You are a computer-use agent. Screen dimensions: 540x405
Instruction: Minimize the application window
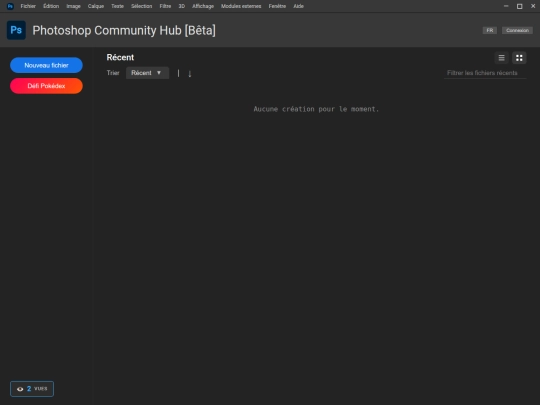506,6
